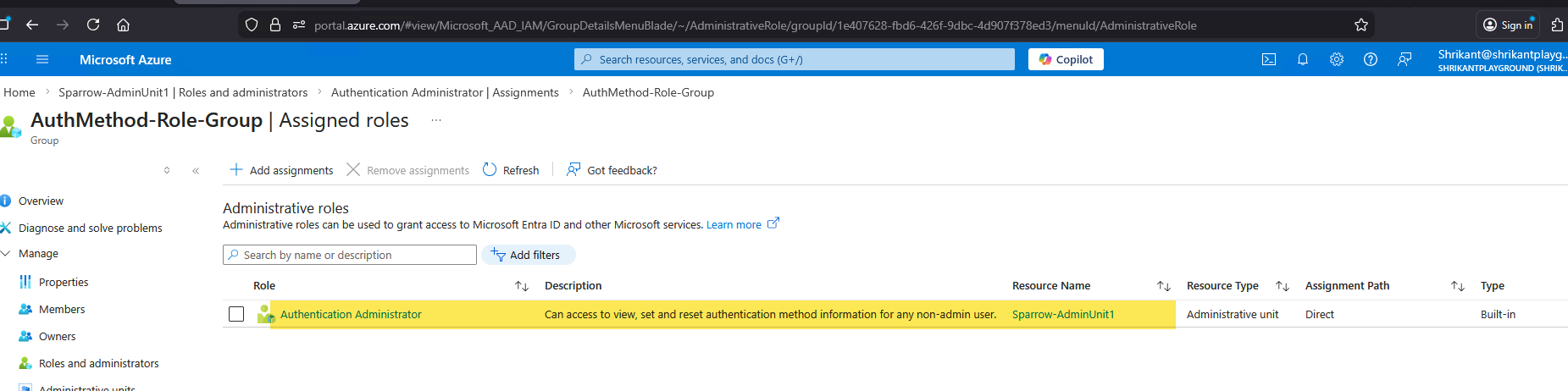Click Got feedback?
1568x391 pixels.
point(612,170)
